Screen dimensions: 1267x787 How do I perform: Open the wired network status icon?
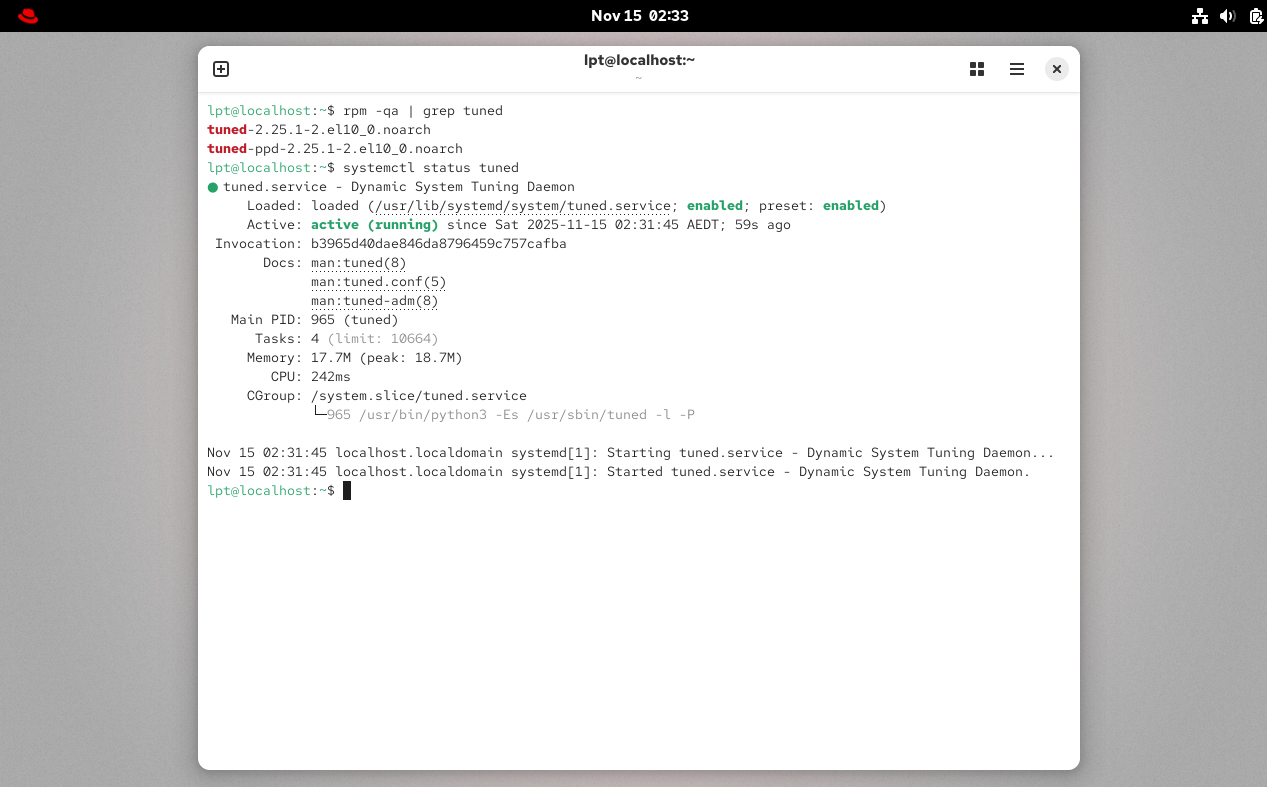[1200, 16]
